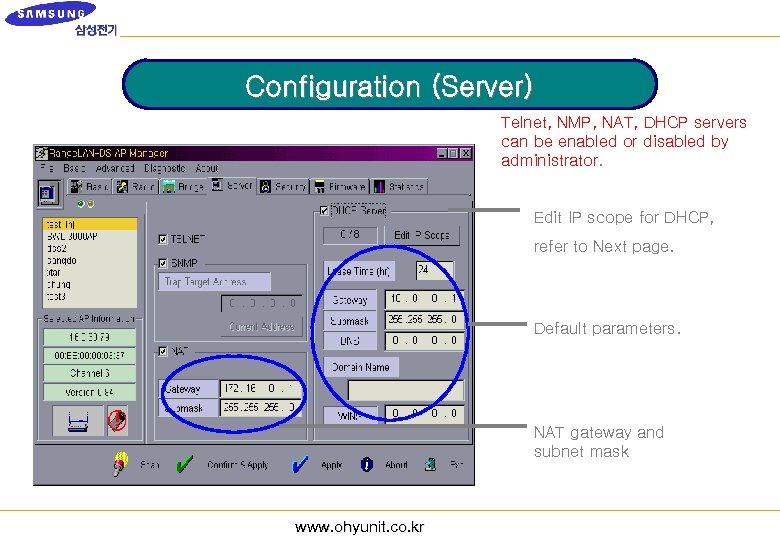Click the Exit door icon
Screen dimensions: 780x540
(431, 464)
